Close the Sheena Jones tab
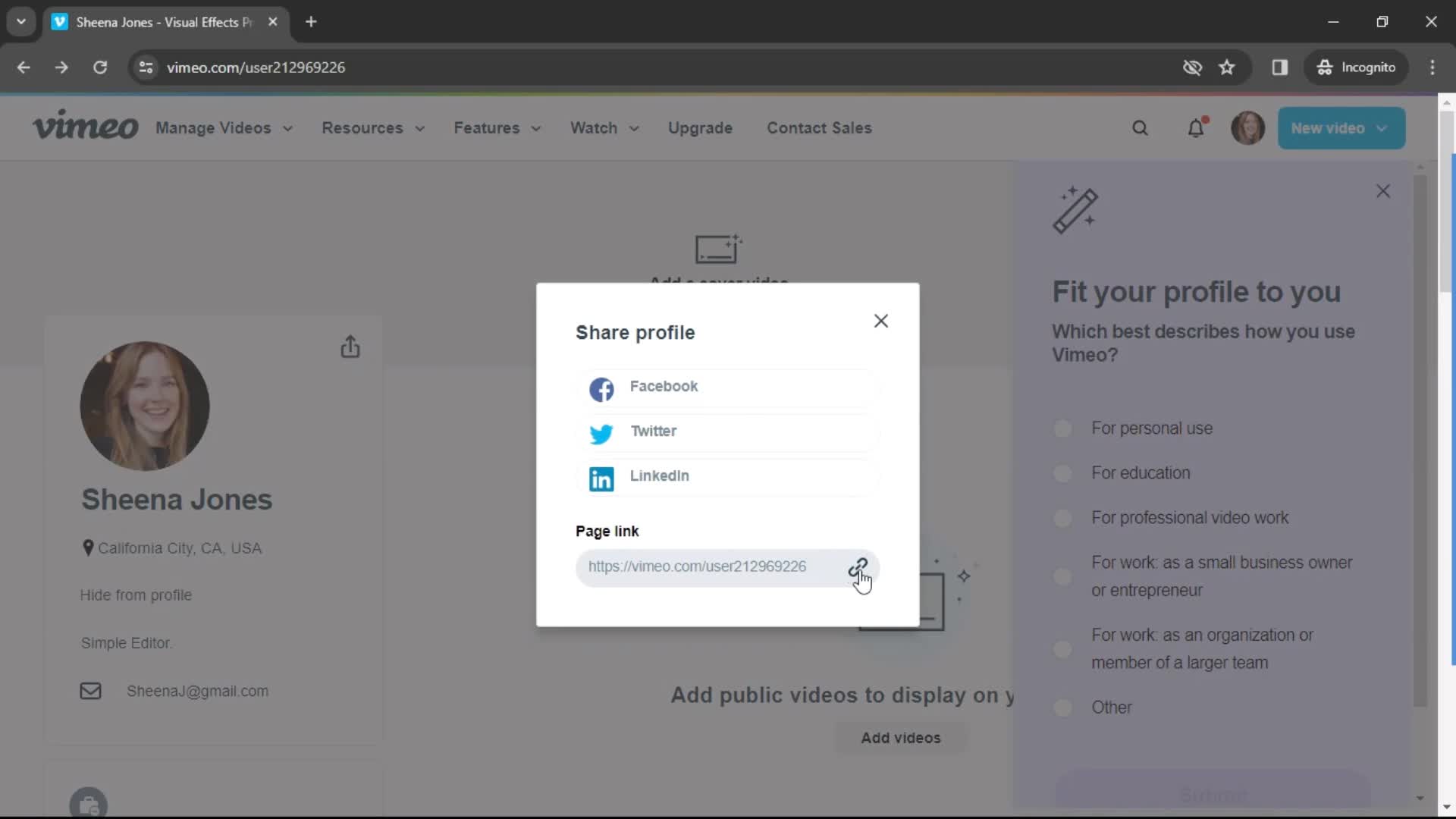This screenshot has width=1456, height=819. click(273, 22)
